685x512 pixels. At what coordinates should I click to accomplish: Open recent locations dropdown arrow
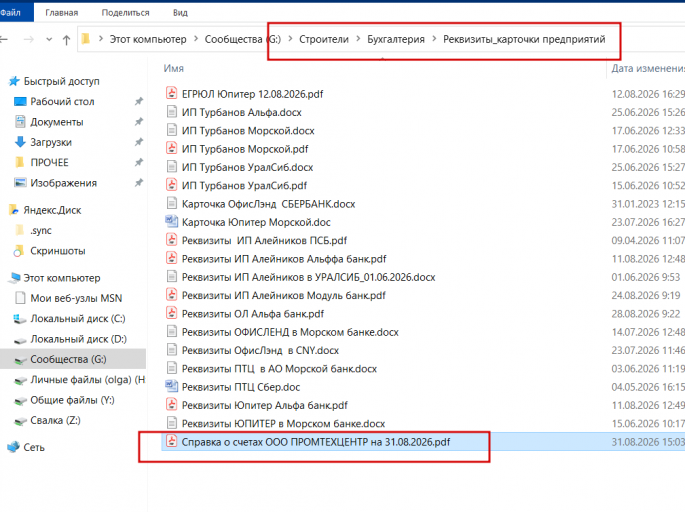tap(49, 40)
